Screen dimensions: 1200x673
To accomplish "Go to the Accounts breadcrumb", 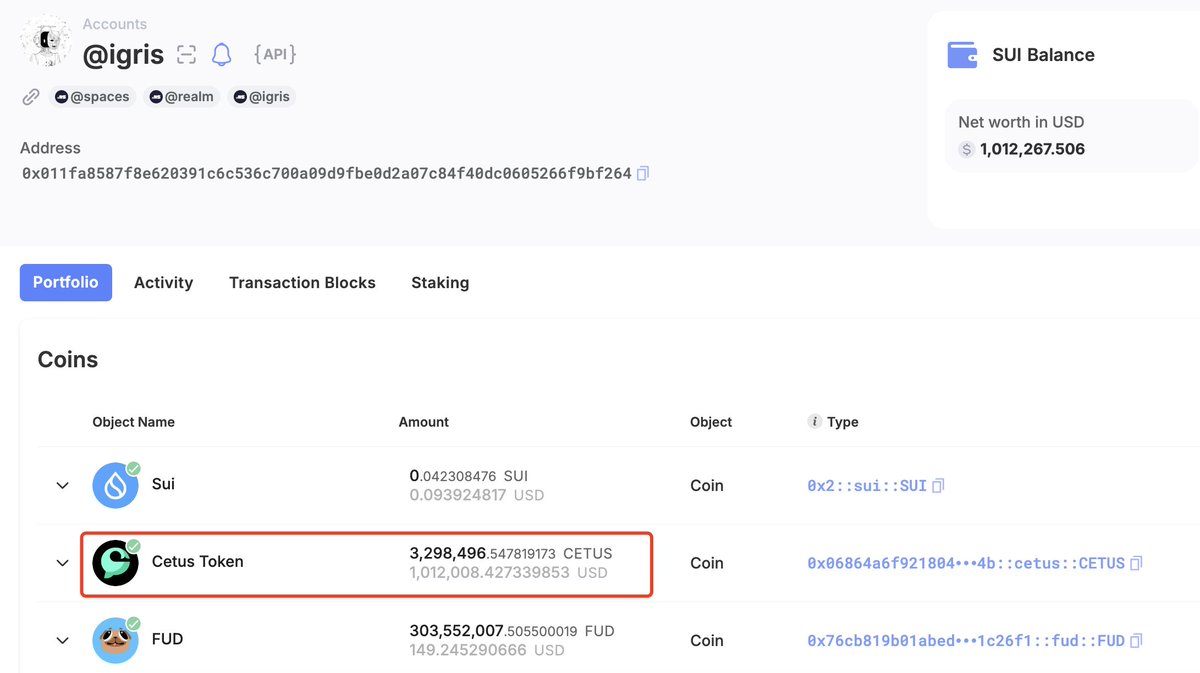I will 115,24.
